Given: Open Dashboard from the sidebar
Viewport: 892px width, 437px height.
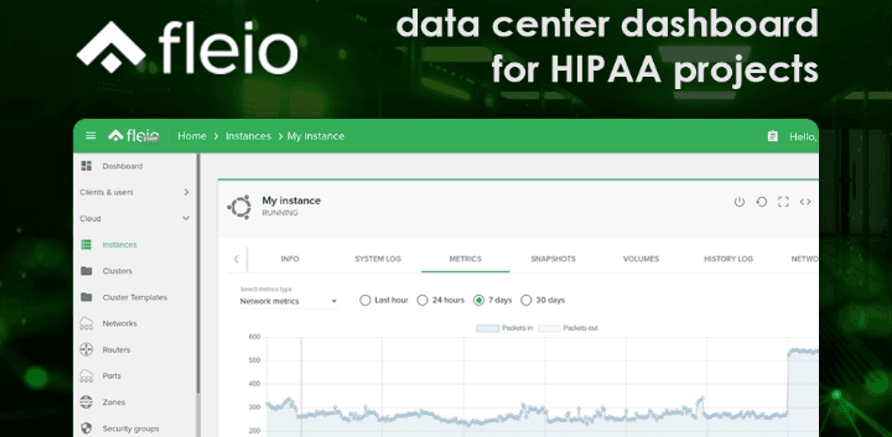Looking at the screenshot, I should 122,166.
